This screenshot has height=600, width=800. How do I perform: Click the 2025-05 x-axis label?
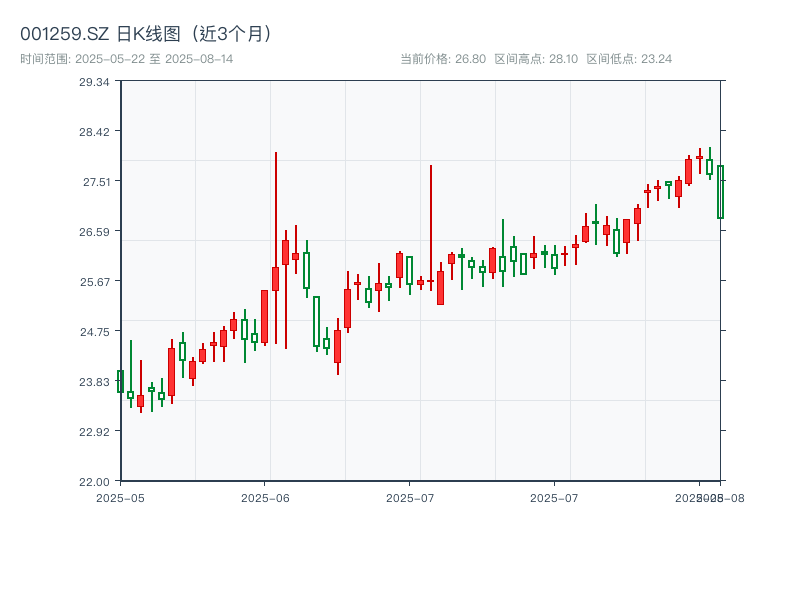tap(122, 494)
